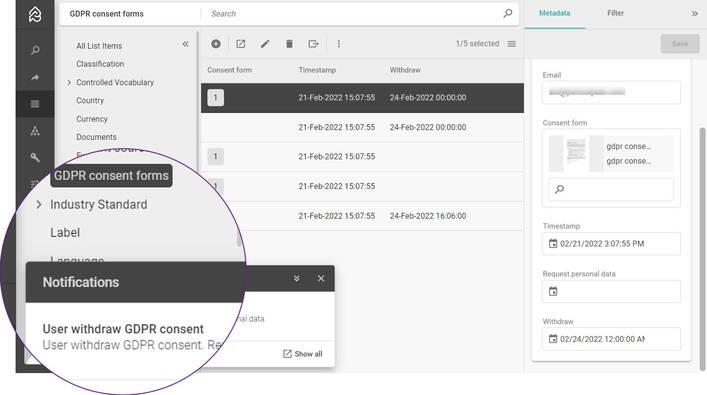This screenshot has width=707, height=395.
Task: Open Withdraw calendar picker icon
Action: [x=553, y=339]
